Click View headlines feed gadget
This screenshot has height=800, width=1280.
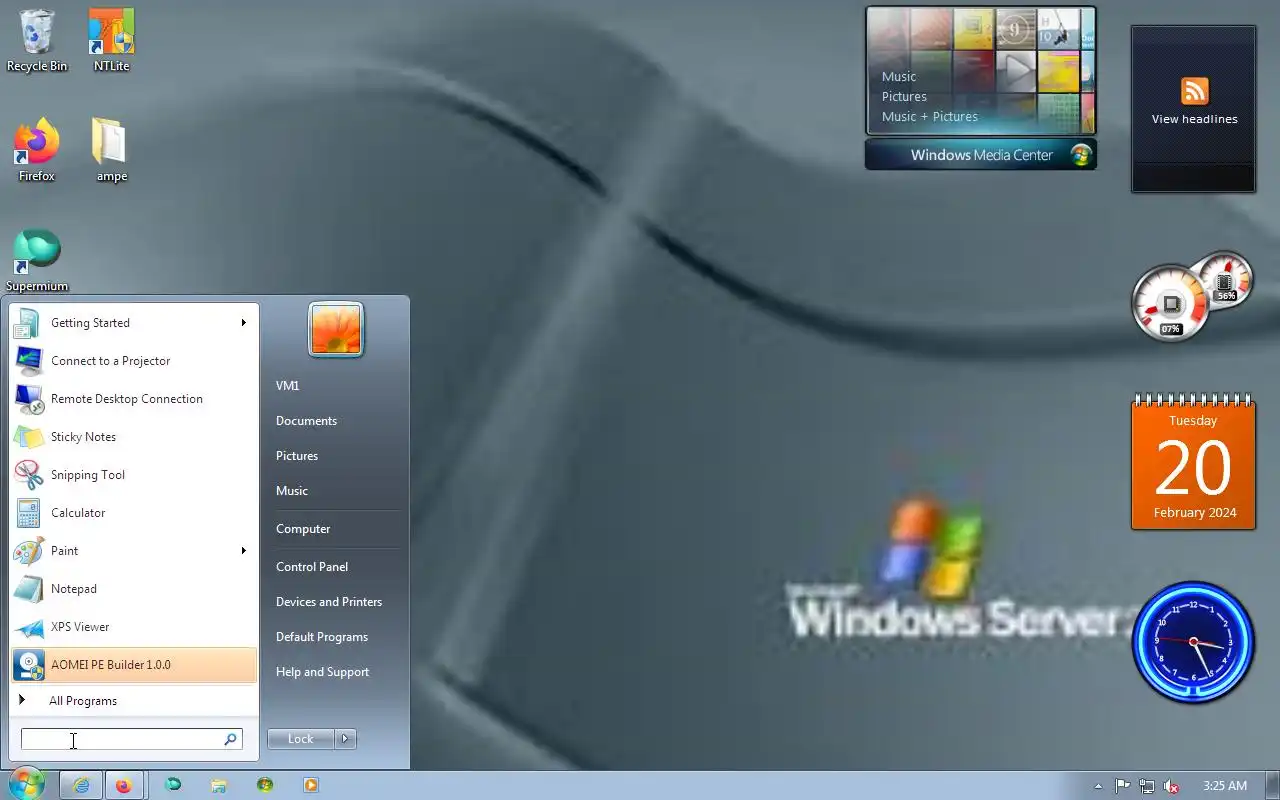[x=1194, y=119]
